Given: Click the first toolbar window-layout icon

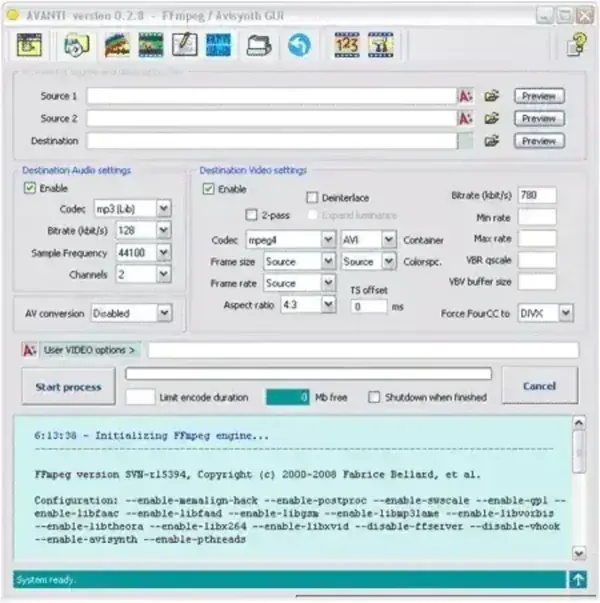Looking at the screenshot, I should click(29, 45).
